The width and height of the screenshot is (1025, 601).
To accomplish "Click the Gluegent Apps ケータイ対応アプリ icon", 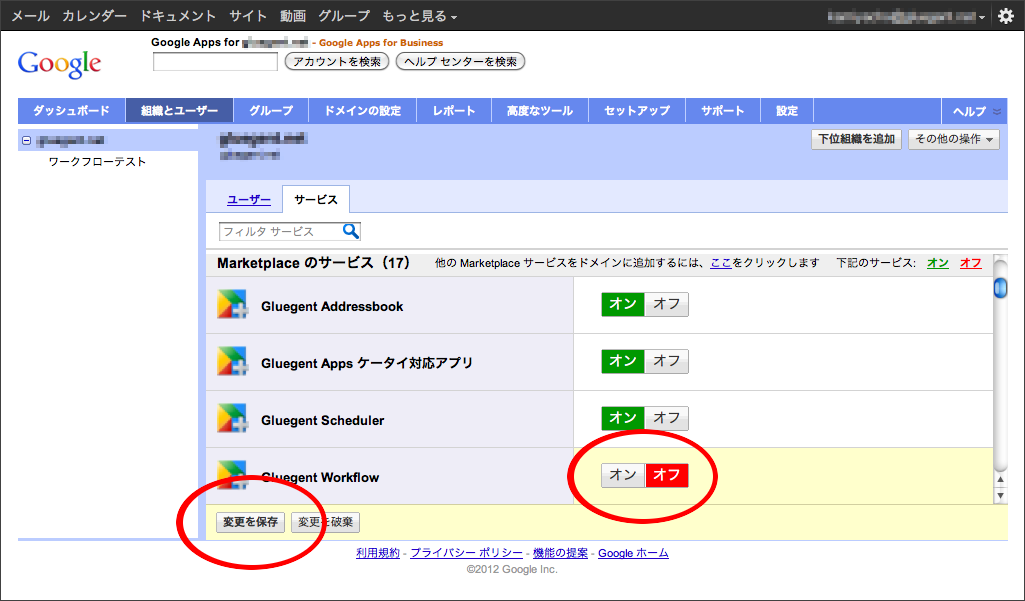I will click(232, 363).
